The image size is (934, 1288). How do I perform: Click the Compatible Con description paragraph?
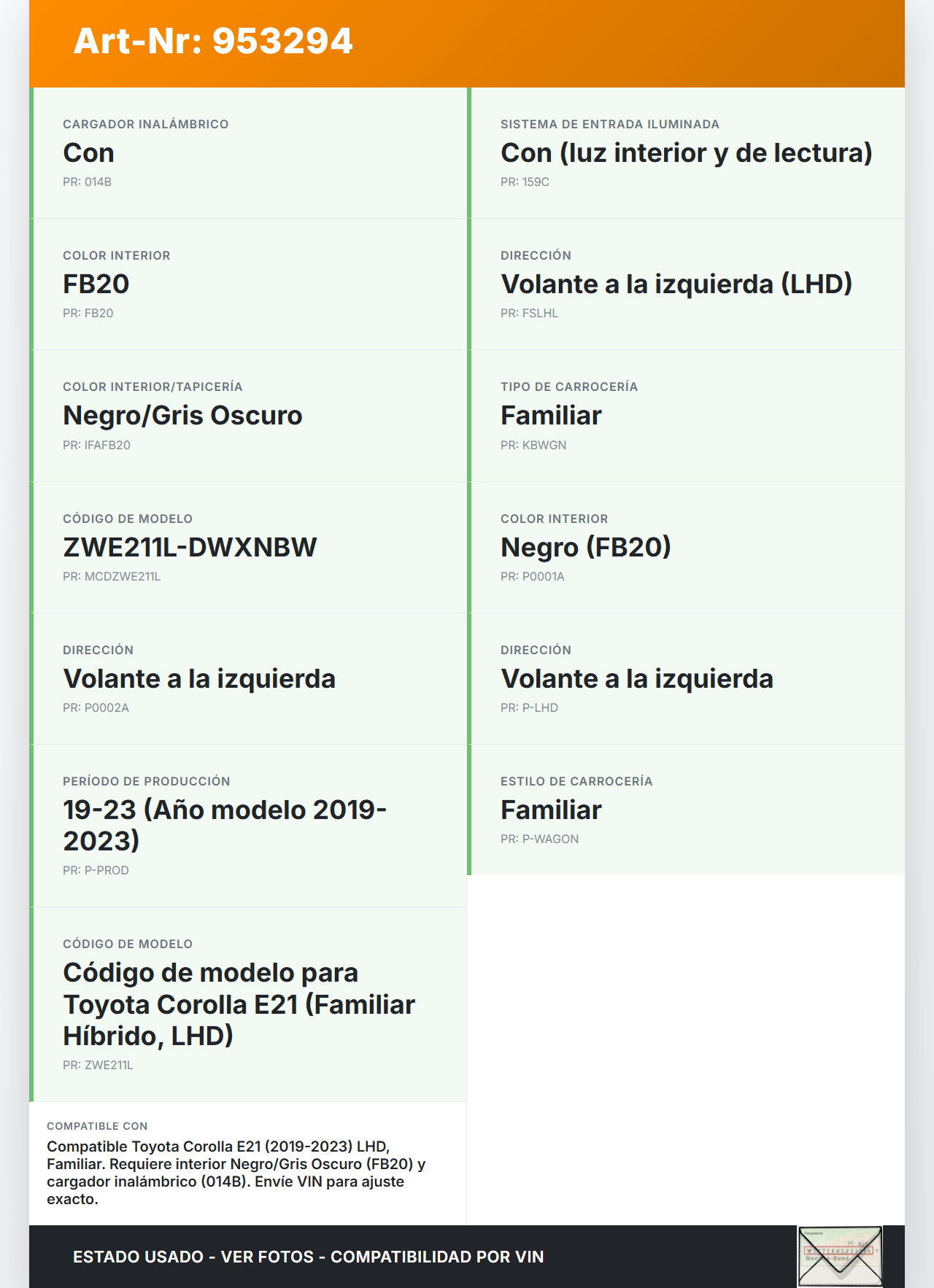tap(236, 1172)
